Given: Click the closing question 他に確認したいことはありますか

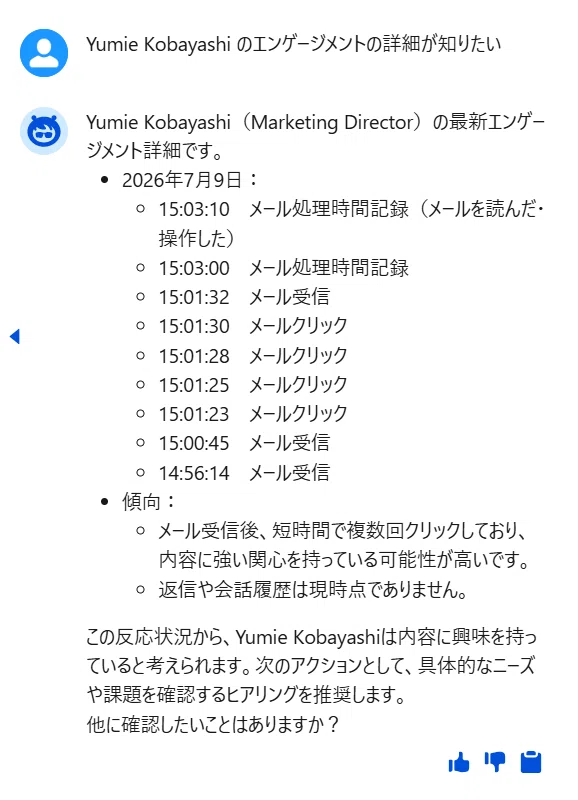Looking at the screenshot, I should pyautogui.click(x=212, y=724).
